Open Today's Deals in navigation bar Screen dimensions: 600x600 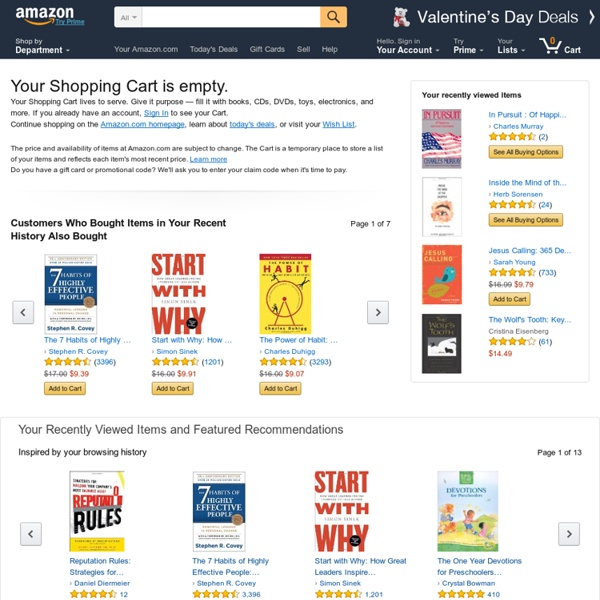click(214, 49)
